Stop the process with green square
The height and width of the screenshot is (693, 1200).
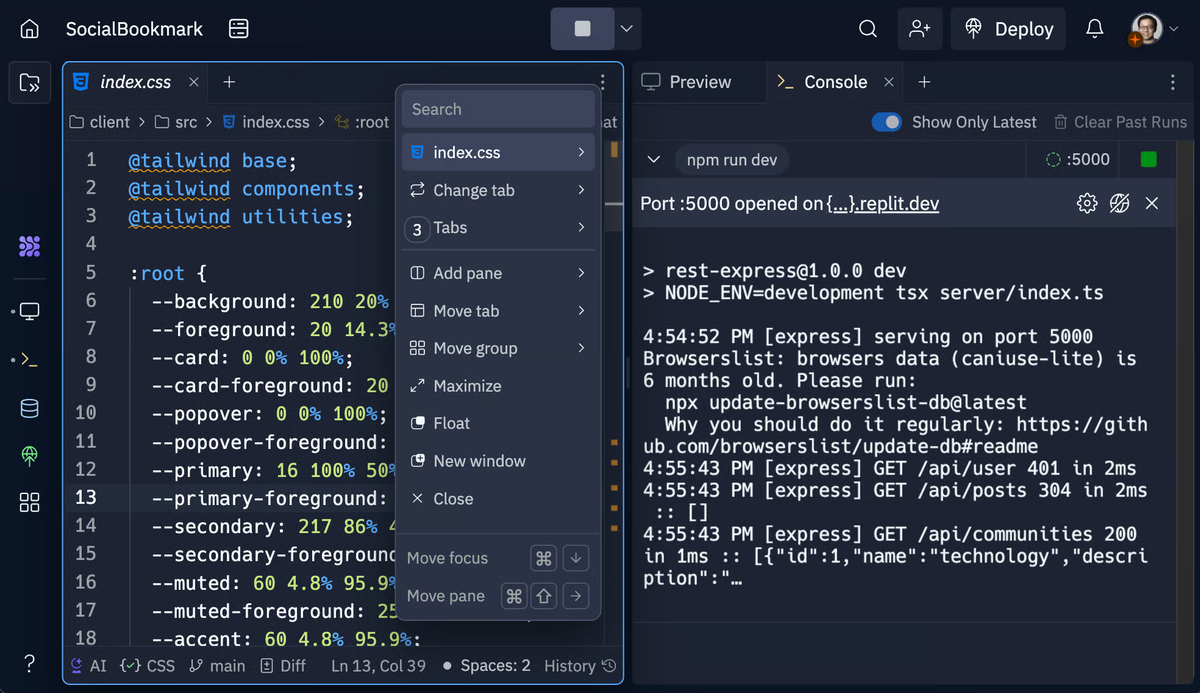point(1149,159)
